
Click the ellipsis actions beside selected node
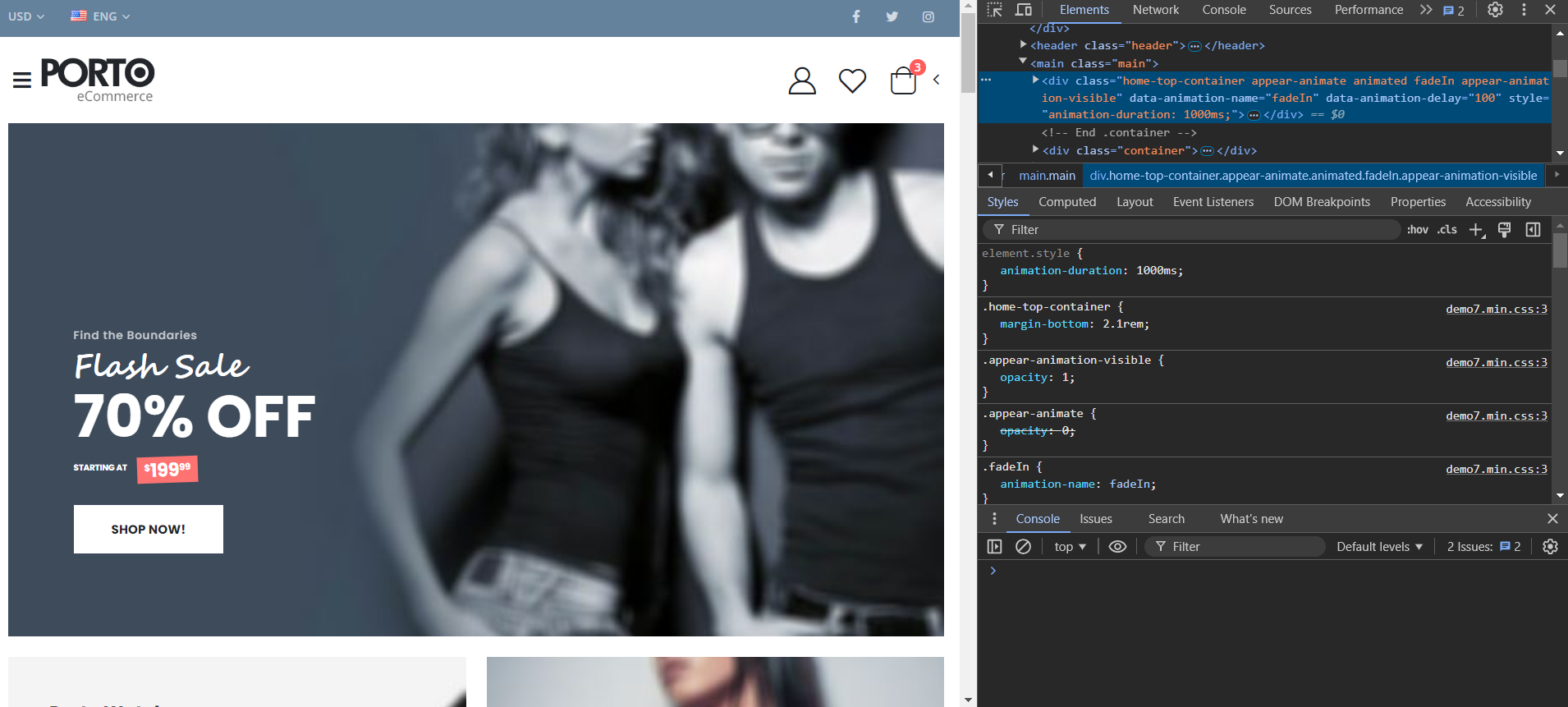click(x=986, y=80)
